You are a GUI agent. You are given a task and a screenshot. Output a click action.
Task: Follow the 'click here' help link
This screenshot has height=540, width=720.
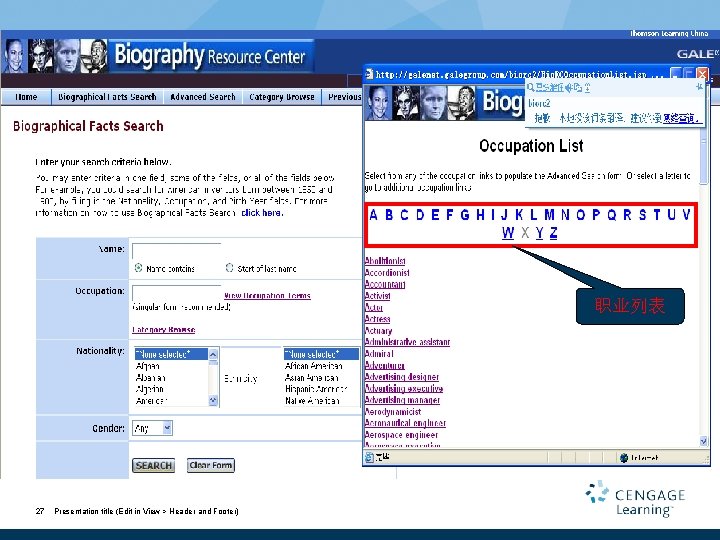[x=262, y=213]
